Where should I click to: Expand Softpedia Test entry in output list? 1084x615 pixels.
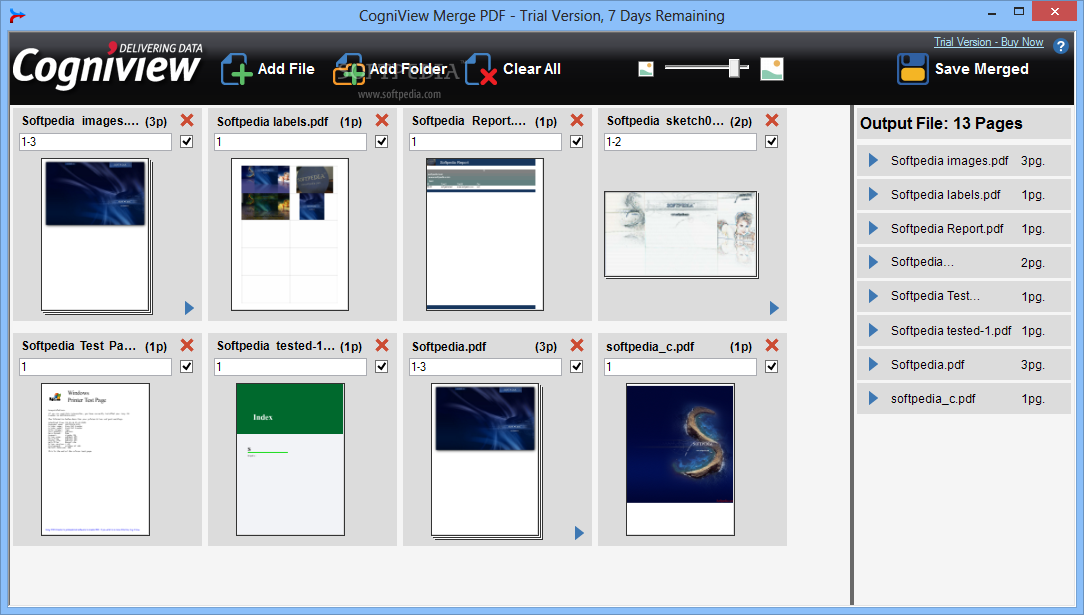(873, 296)
